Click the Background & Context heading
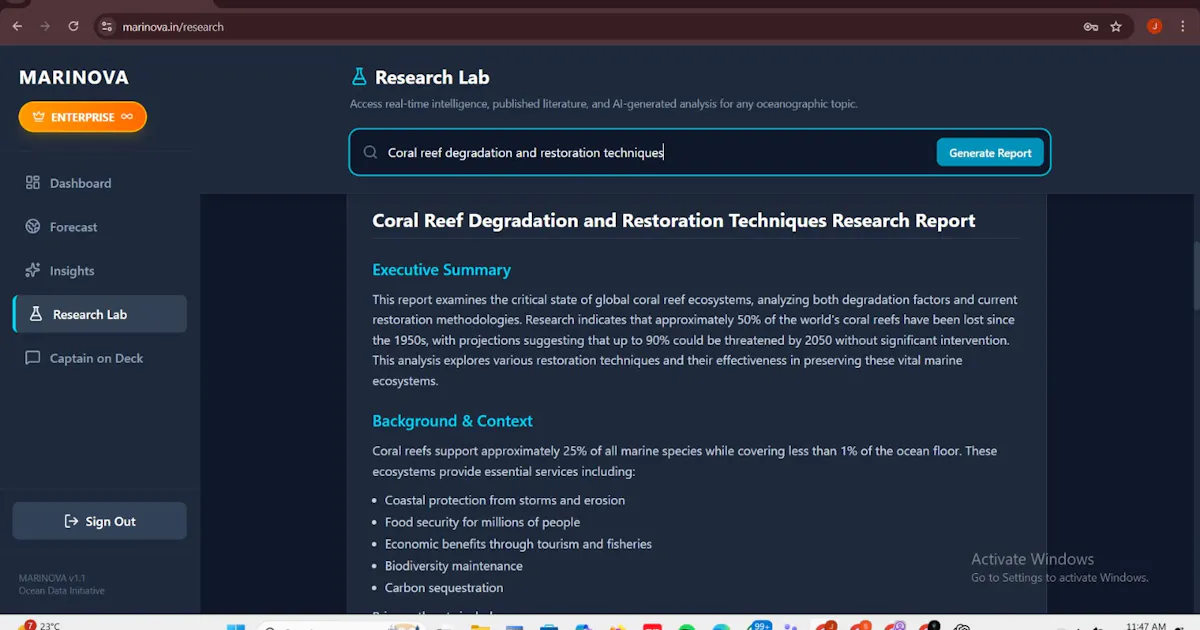Image resolution: width=1200 pixels, height=630 pixels. 452,421
